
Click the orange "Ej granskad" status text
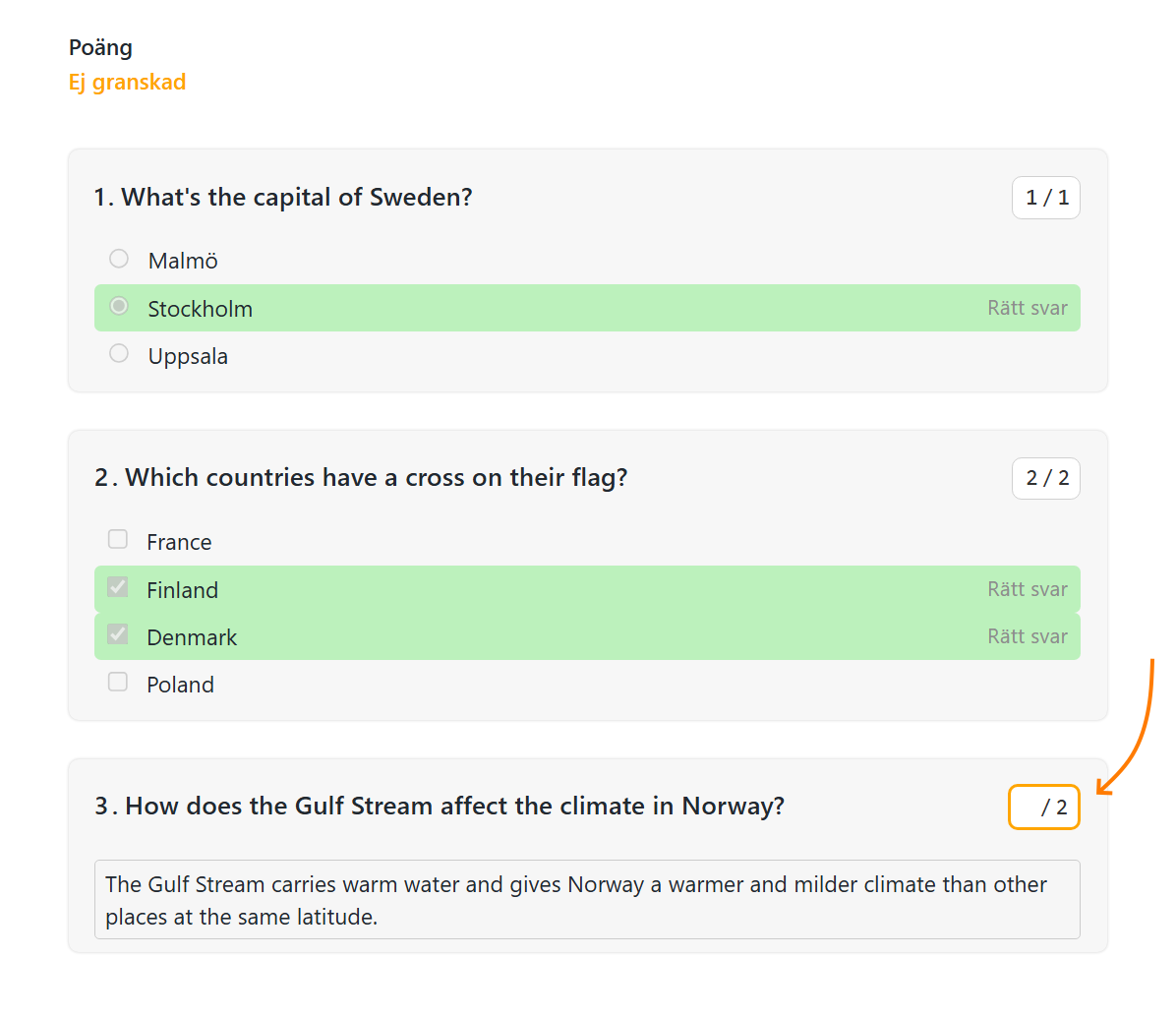coord(127,82)
